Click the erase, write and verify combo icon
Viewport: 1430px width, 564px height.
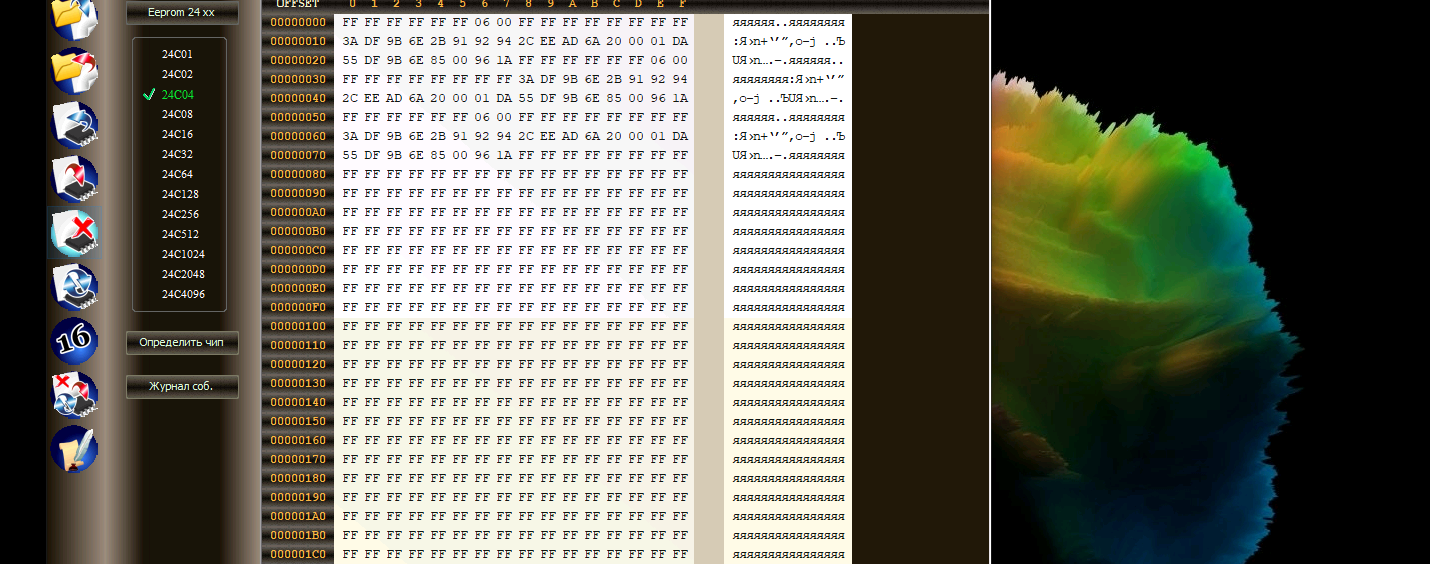point(74,394)
